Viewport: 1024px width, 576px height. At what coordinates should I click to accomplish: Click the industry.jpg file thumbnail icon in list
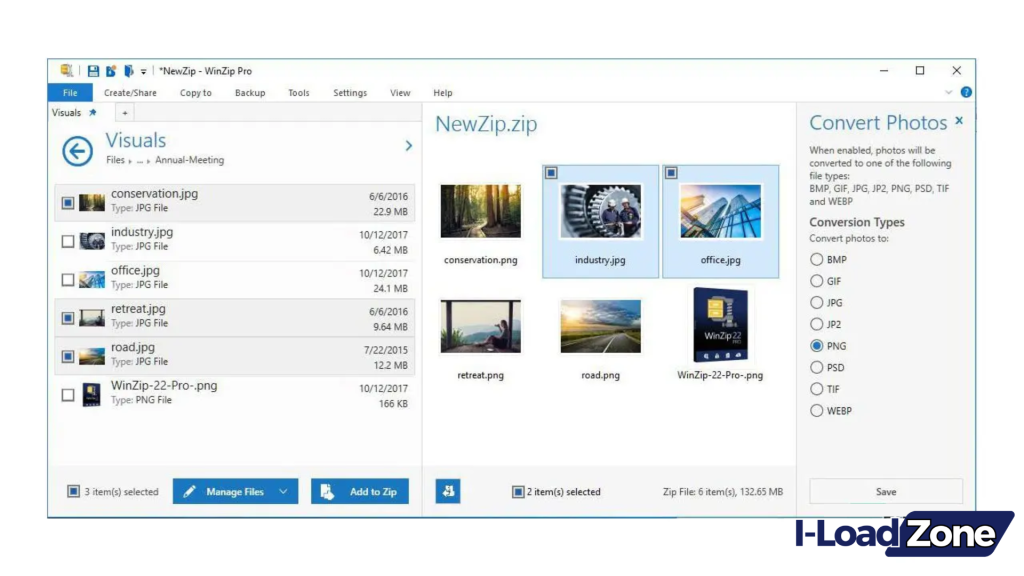(91, 241)
